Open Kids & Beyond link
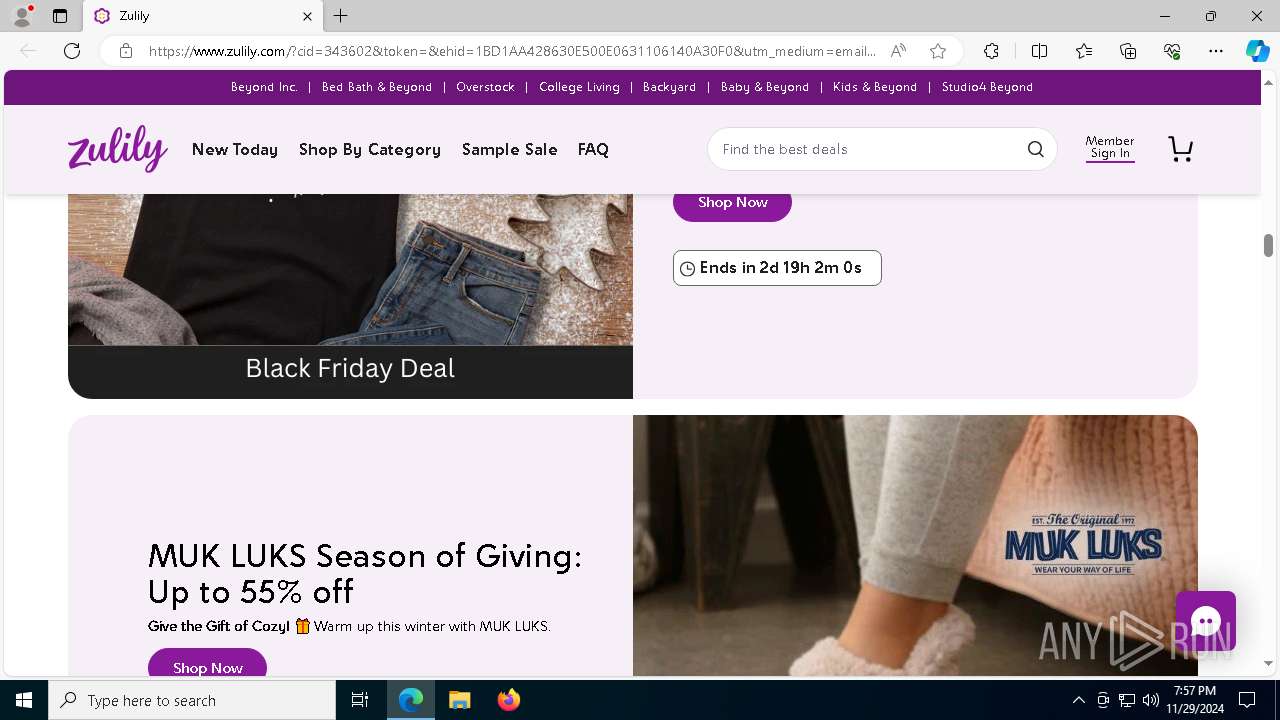1280x720 pixels. coord(875,87)
